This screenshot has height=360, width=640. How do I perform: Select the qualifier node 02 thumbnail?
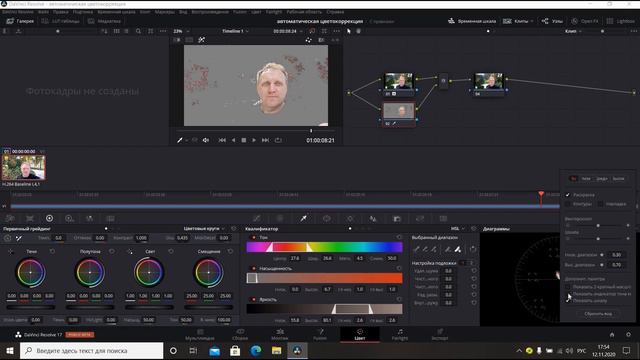[398, 111]
